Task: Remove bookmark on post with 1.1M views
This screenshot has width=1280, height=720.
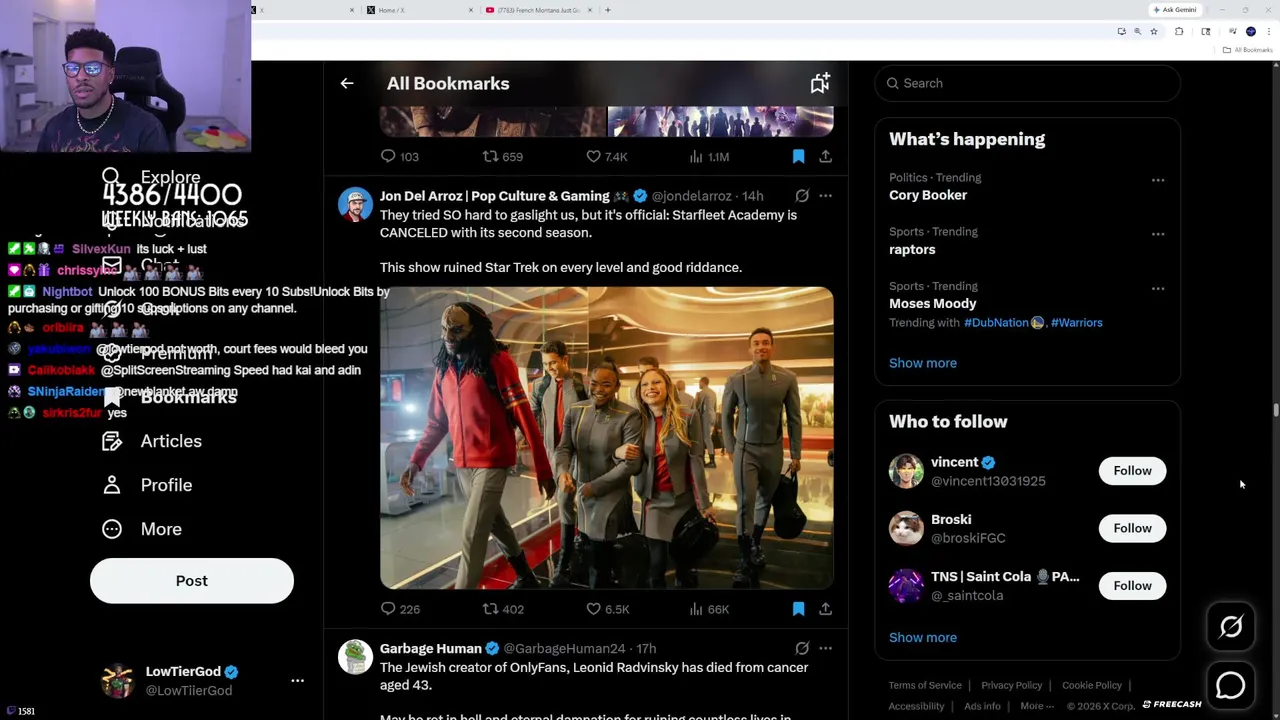Action: coord(798,157)
